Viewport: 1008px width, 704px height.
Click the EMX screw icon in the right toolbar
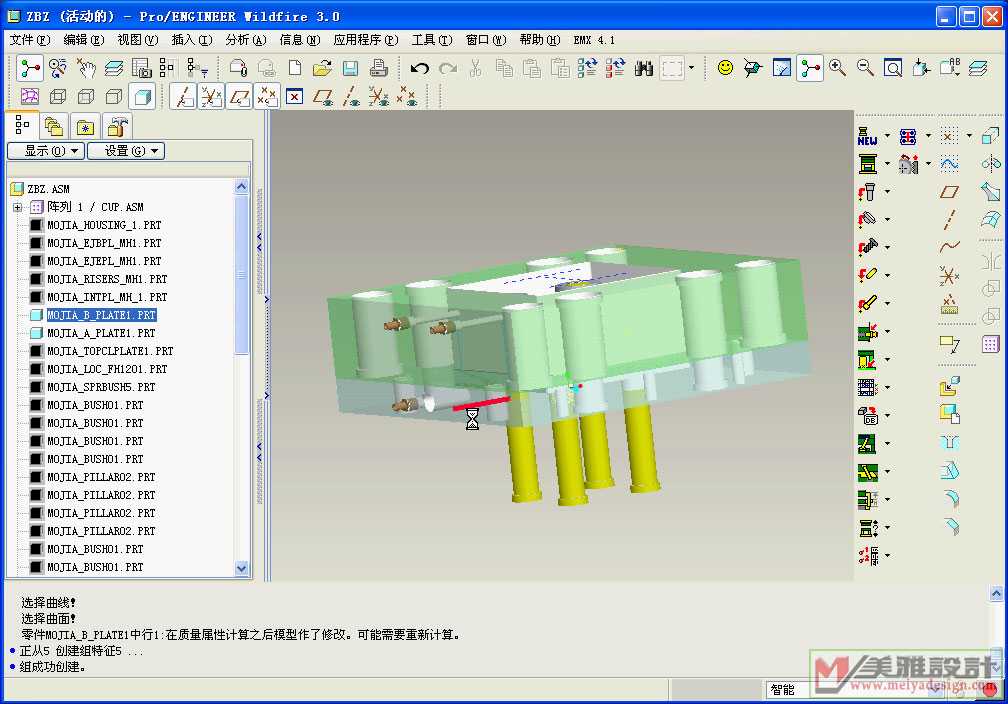[867, 248]
